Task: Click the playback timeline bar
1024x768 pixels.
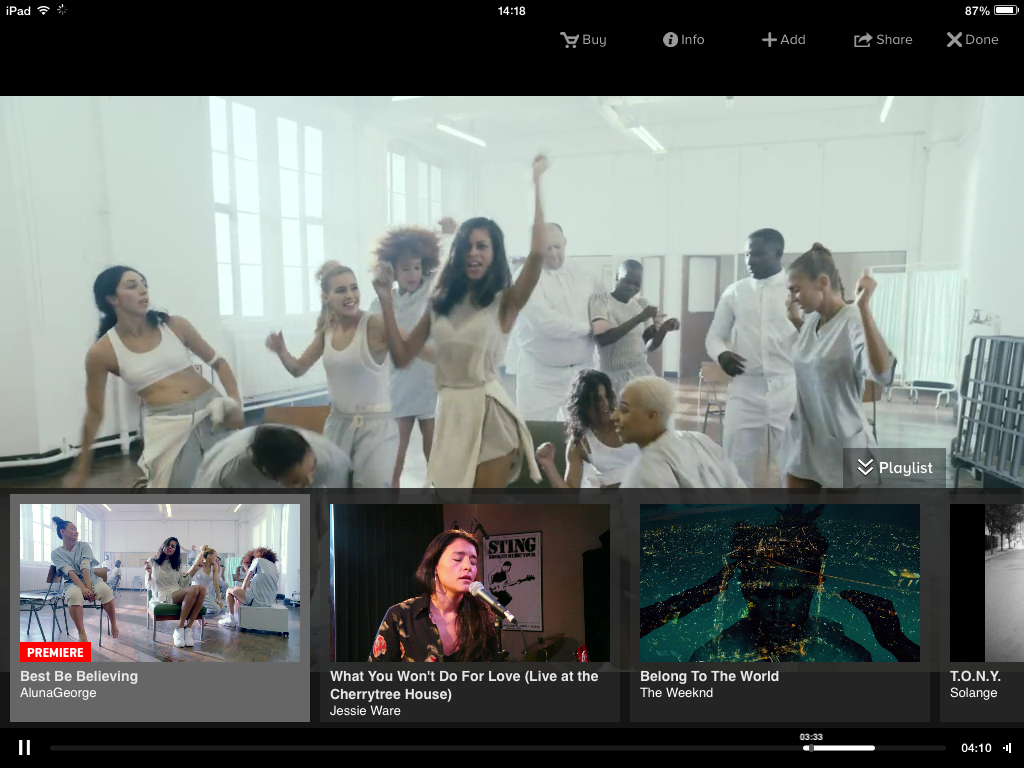Action: click(498, 748)
